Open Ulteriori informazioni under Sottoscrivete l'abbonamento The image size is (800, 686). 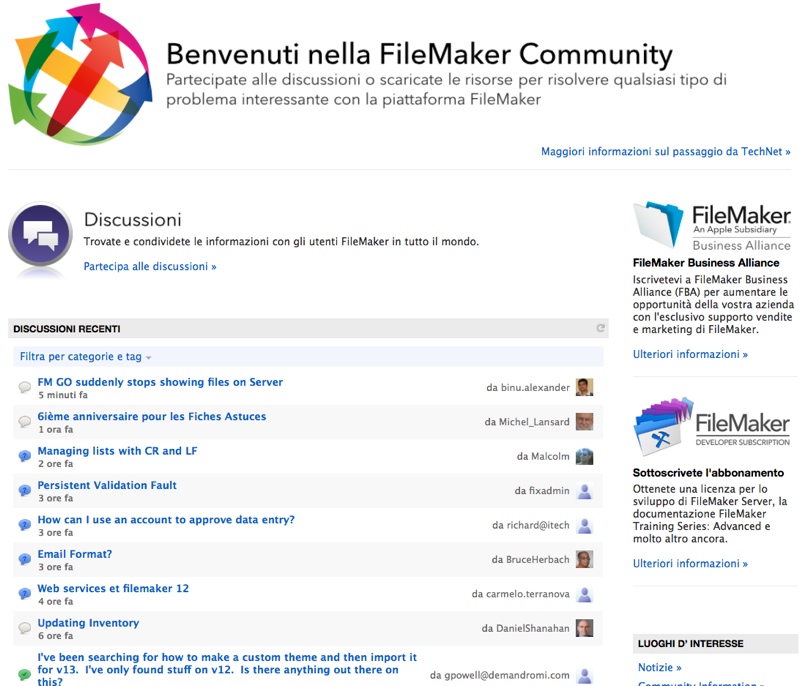tap(690, 563)
